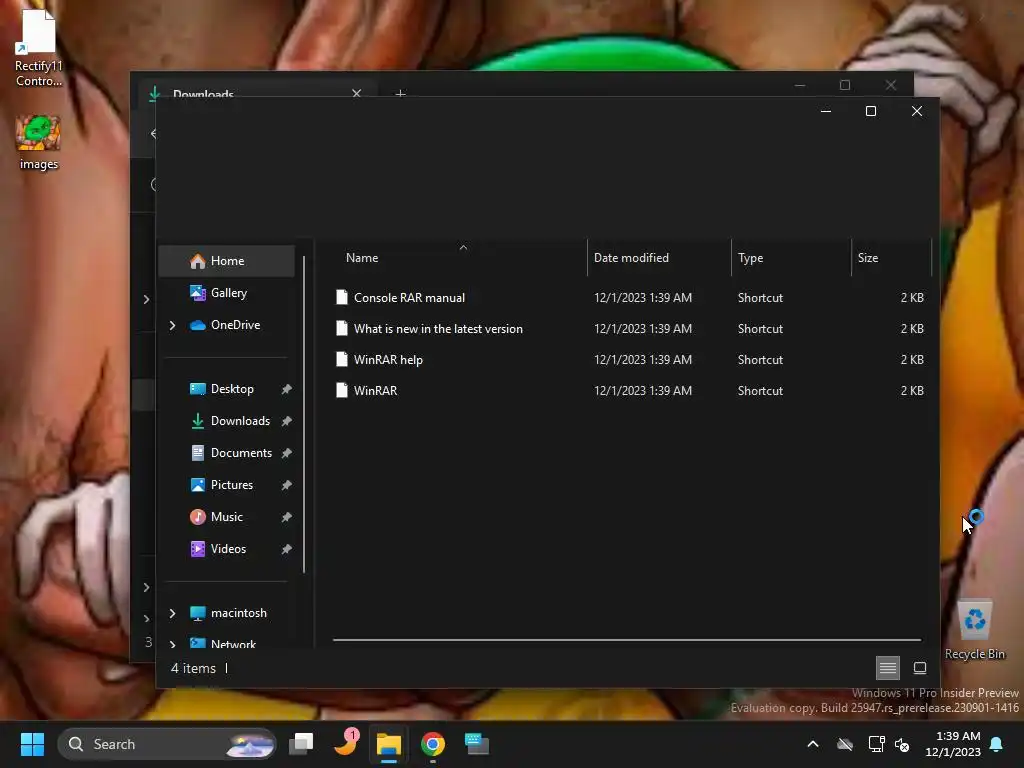
Task: Click file icon next to Console RAR manual
Action: (x=342, y=298)
